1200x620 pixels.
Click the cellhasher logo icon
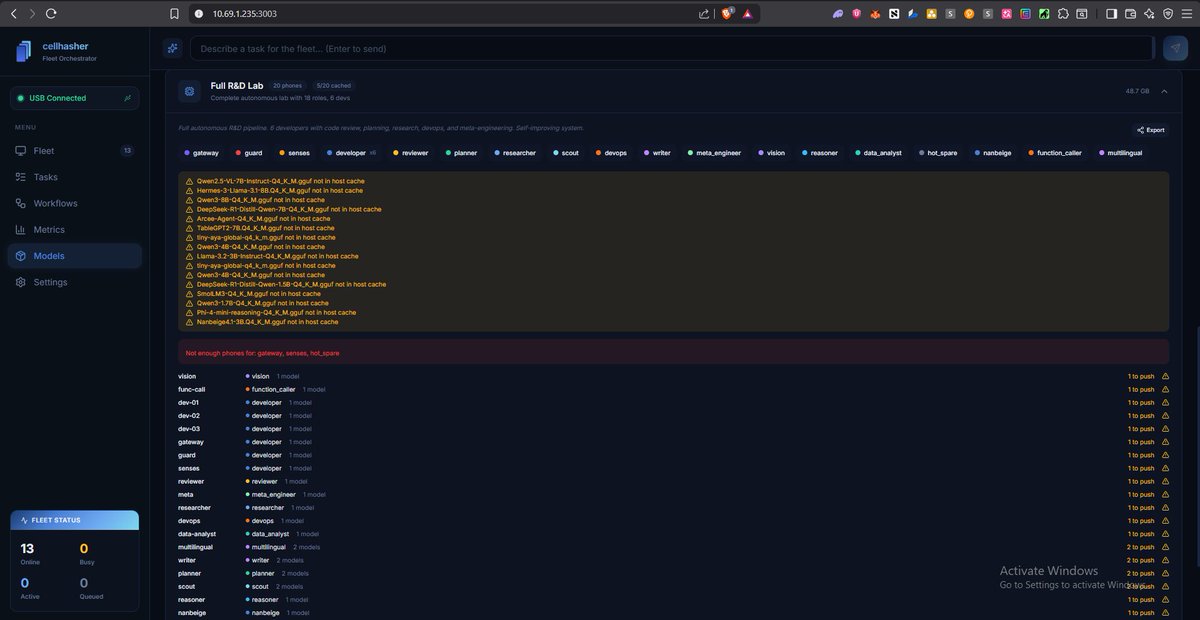(x=24, y=52)
